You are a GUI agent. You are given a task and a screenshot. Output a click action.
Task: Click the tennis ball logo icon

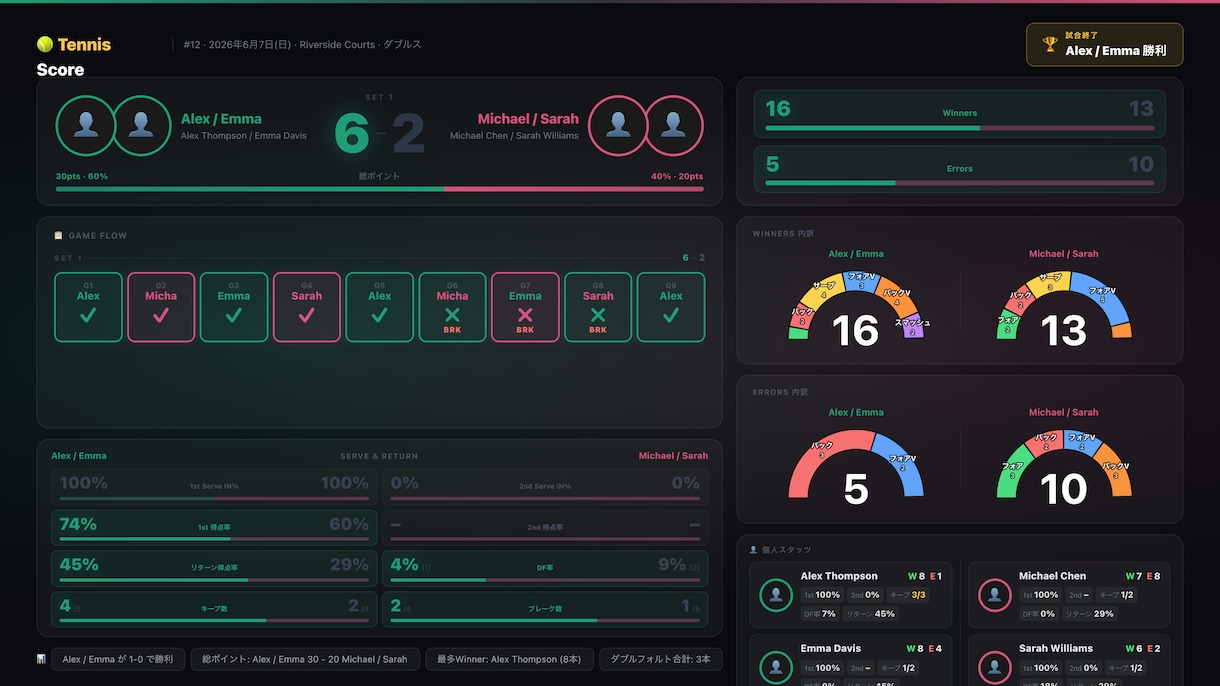coord(44,44)
